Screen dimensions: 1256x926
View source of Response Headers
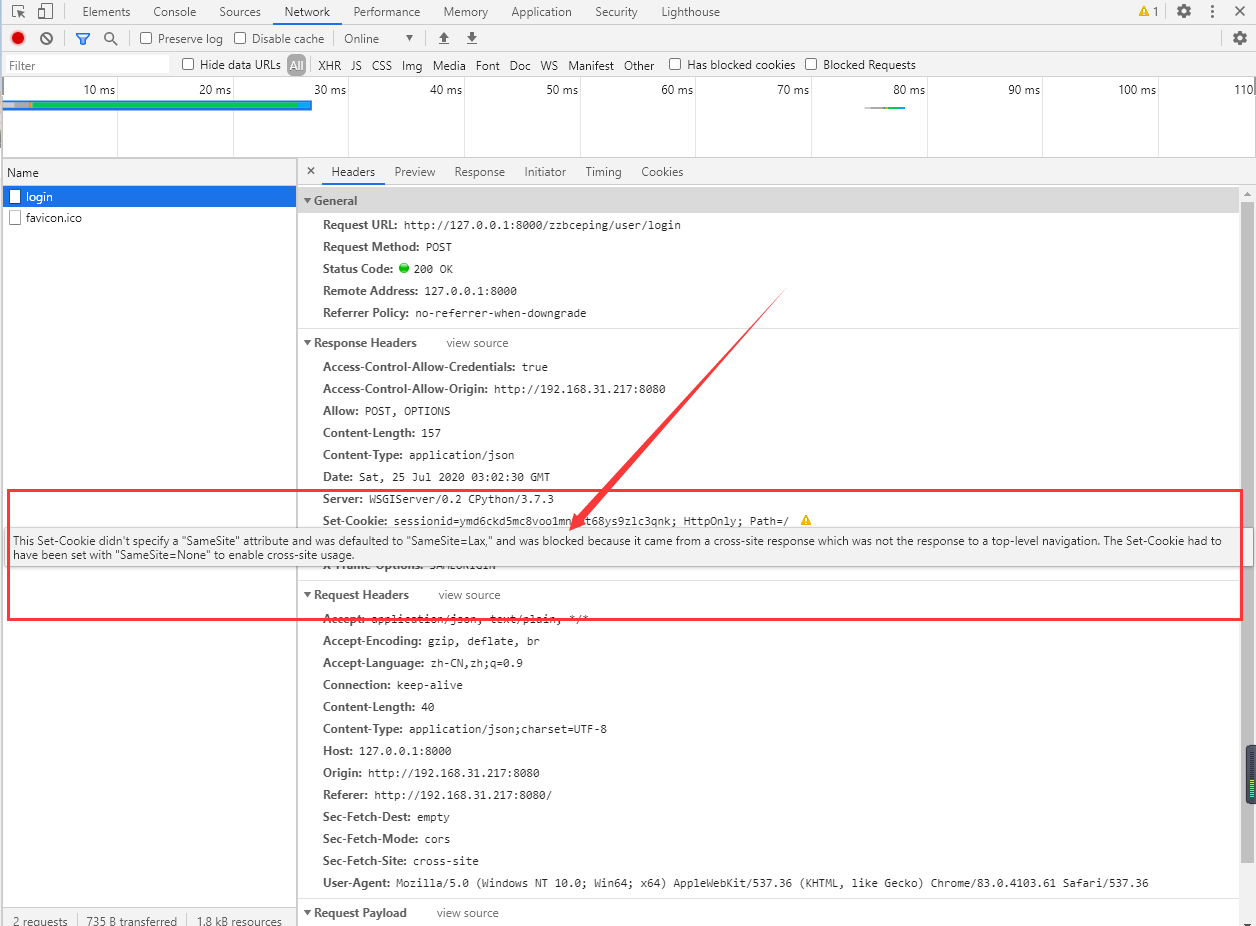(477, 343)
